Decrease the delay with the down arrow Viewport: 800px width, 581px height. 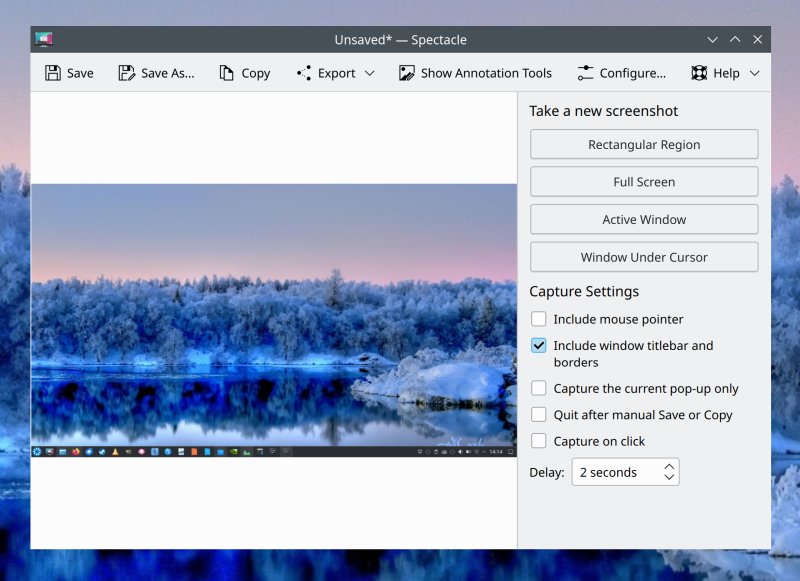[669, 477]
